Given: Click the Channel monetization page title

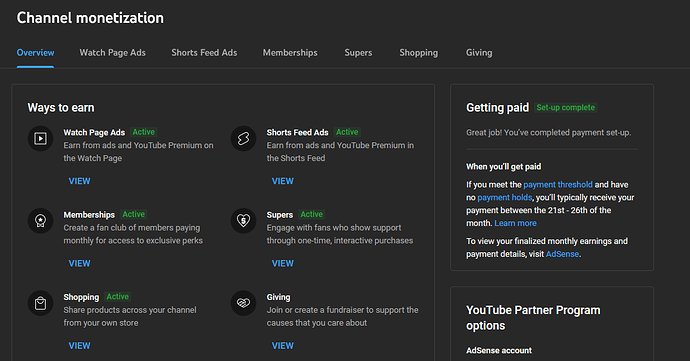Looking at the screenshot, I should click(x=90, y=18).
